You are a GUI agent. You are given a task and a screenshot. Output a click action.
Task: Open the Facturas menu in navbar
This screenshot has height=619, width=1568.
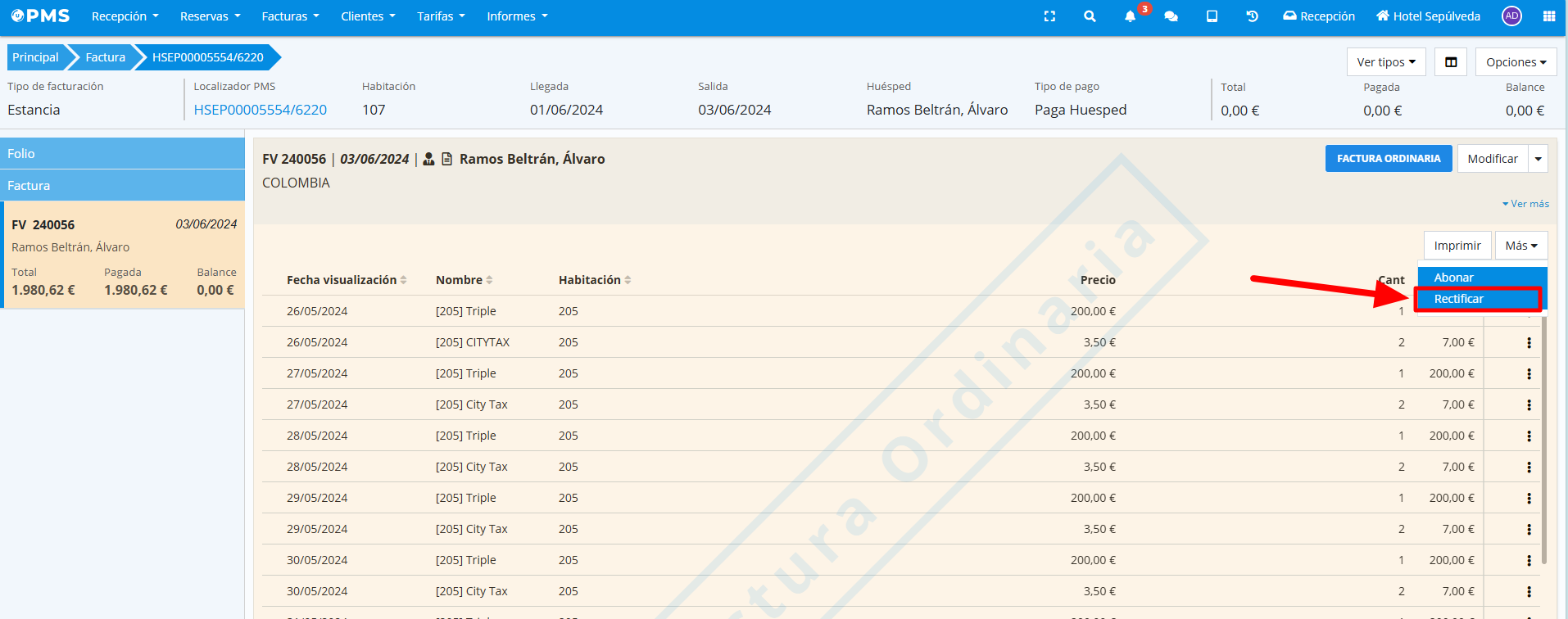290,16
